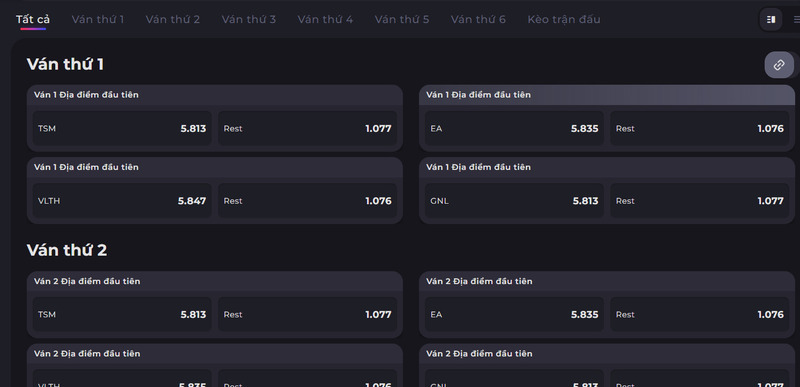Bet on TSM 5.813 in Ván 2
This screenshot has width=800, height=387.
point(122,315)
